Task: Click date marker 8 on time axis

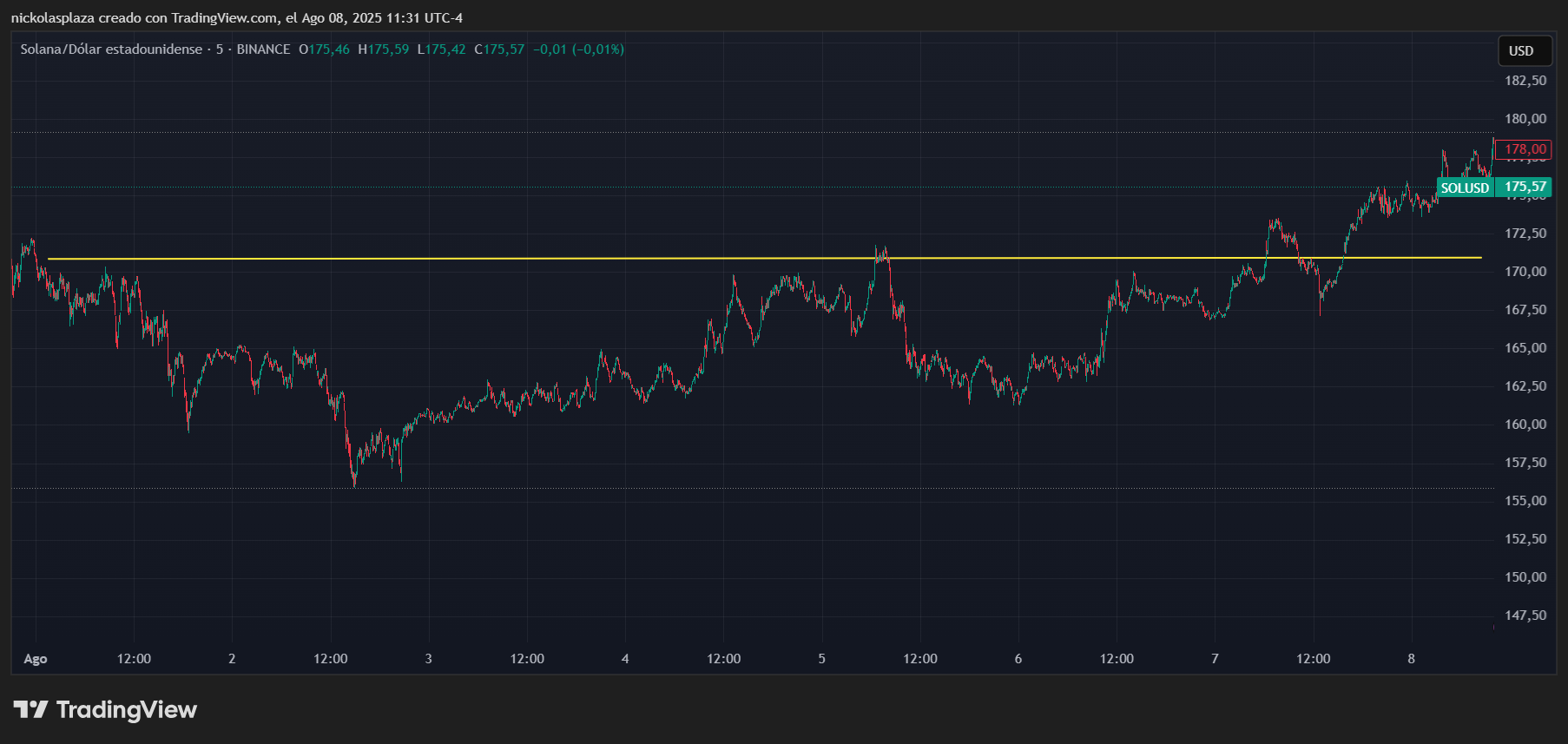Action: [x=1411, y=659]
